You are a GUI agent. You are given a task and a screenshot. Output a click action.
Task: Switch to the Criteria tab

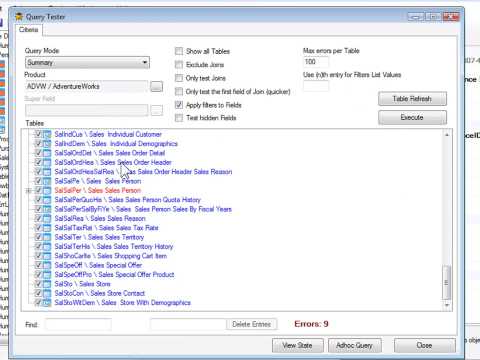pyautogui.click(x=29, y=30)
